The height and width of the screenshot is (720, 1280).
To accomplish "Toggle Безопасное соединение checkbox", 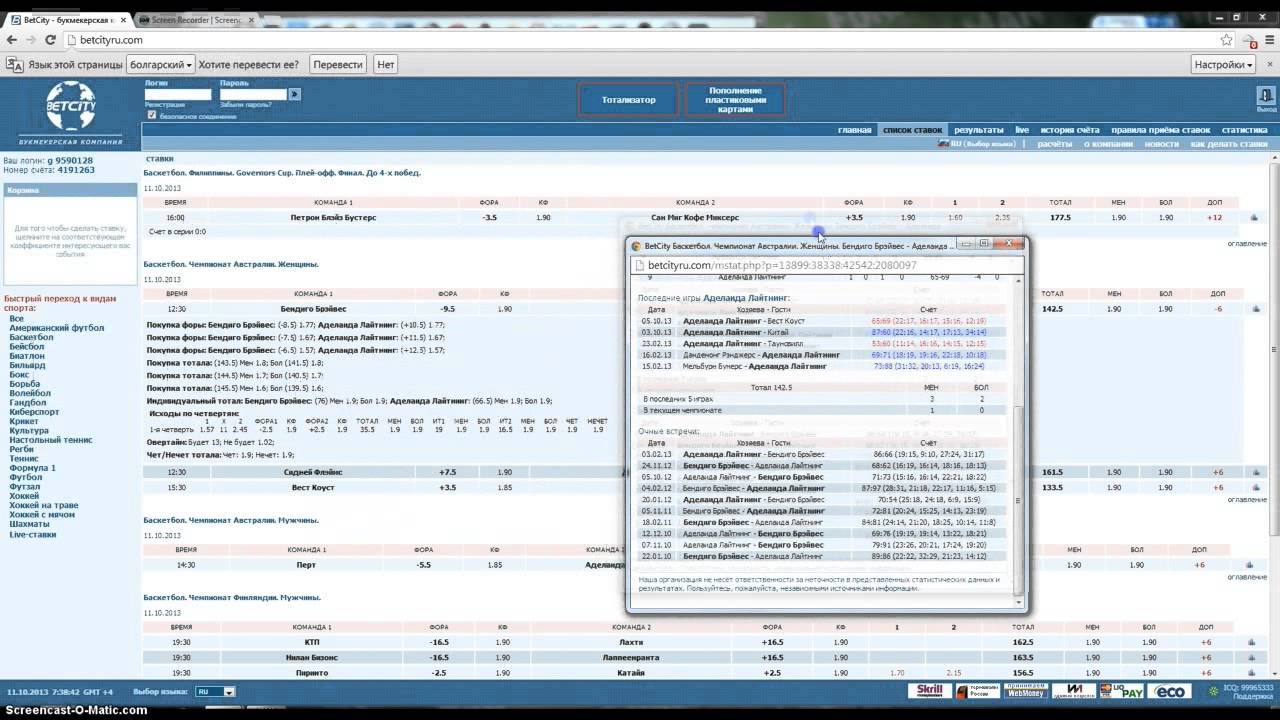I will (x=152, y=115).
